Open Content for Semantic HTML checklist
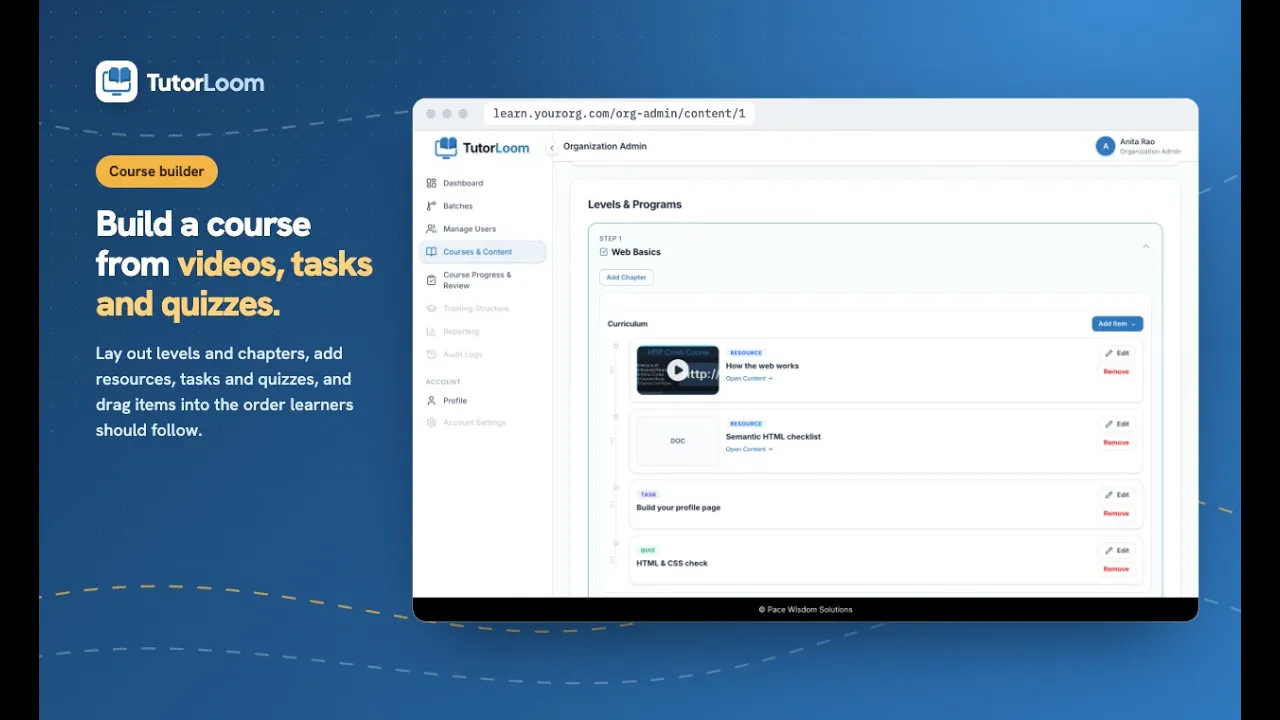 coord(749,450)
